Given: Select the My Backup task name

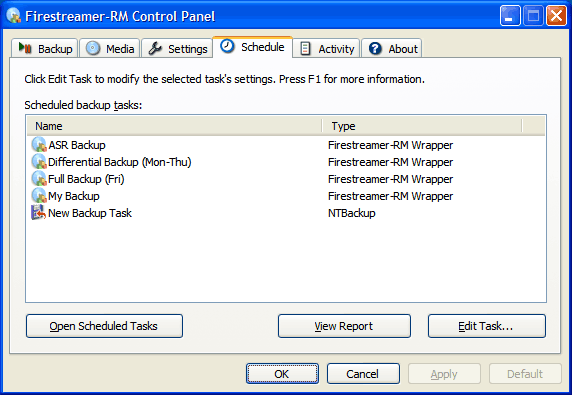Looking at the screenshot, I should point(74,196).
